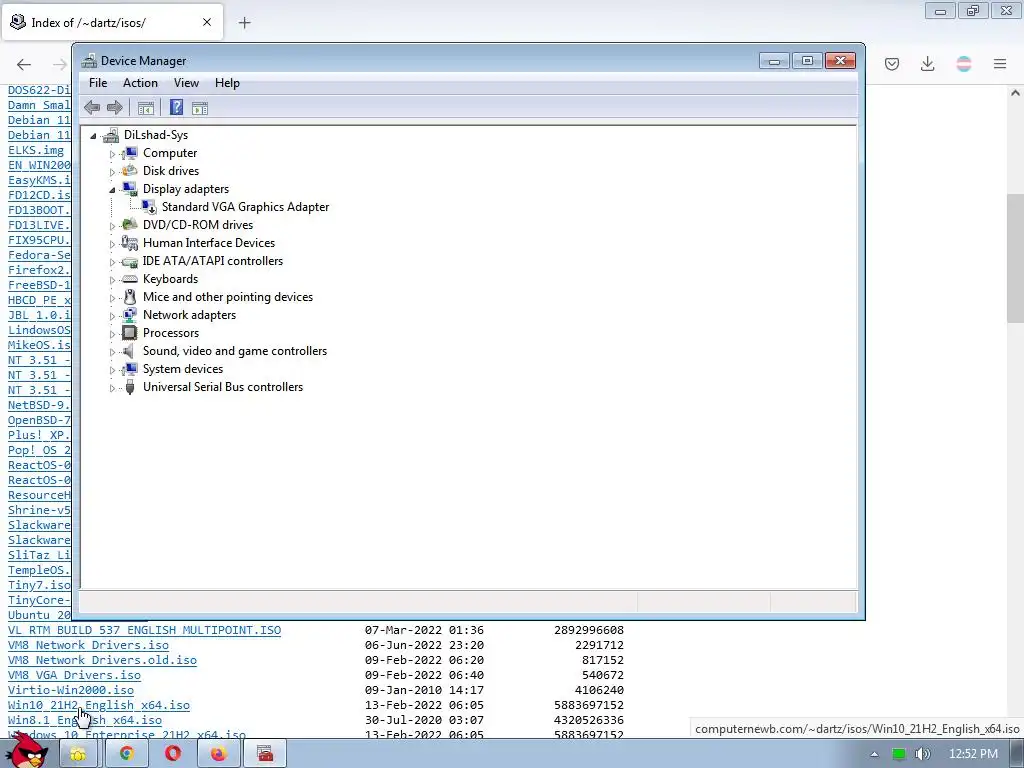Click the Forward arrow in Device Manager toolbar
1024x768 pixels.
pyautogui.click(x=114, y=108)
